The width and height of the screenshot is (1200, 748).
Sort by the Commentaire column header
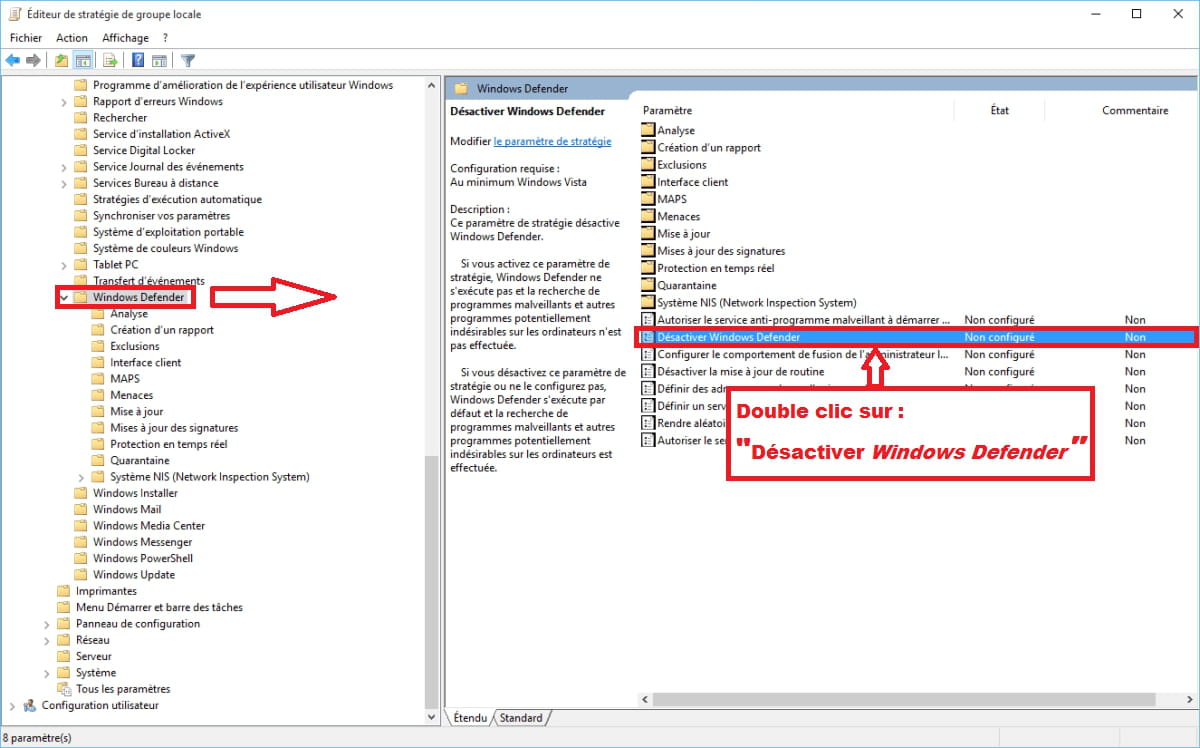point(1135,110)
